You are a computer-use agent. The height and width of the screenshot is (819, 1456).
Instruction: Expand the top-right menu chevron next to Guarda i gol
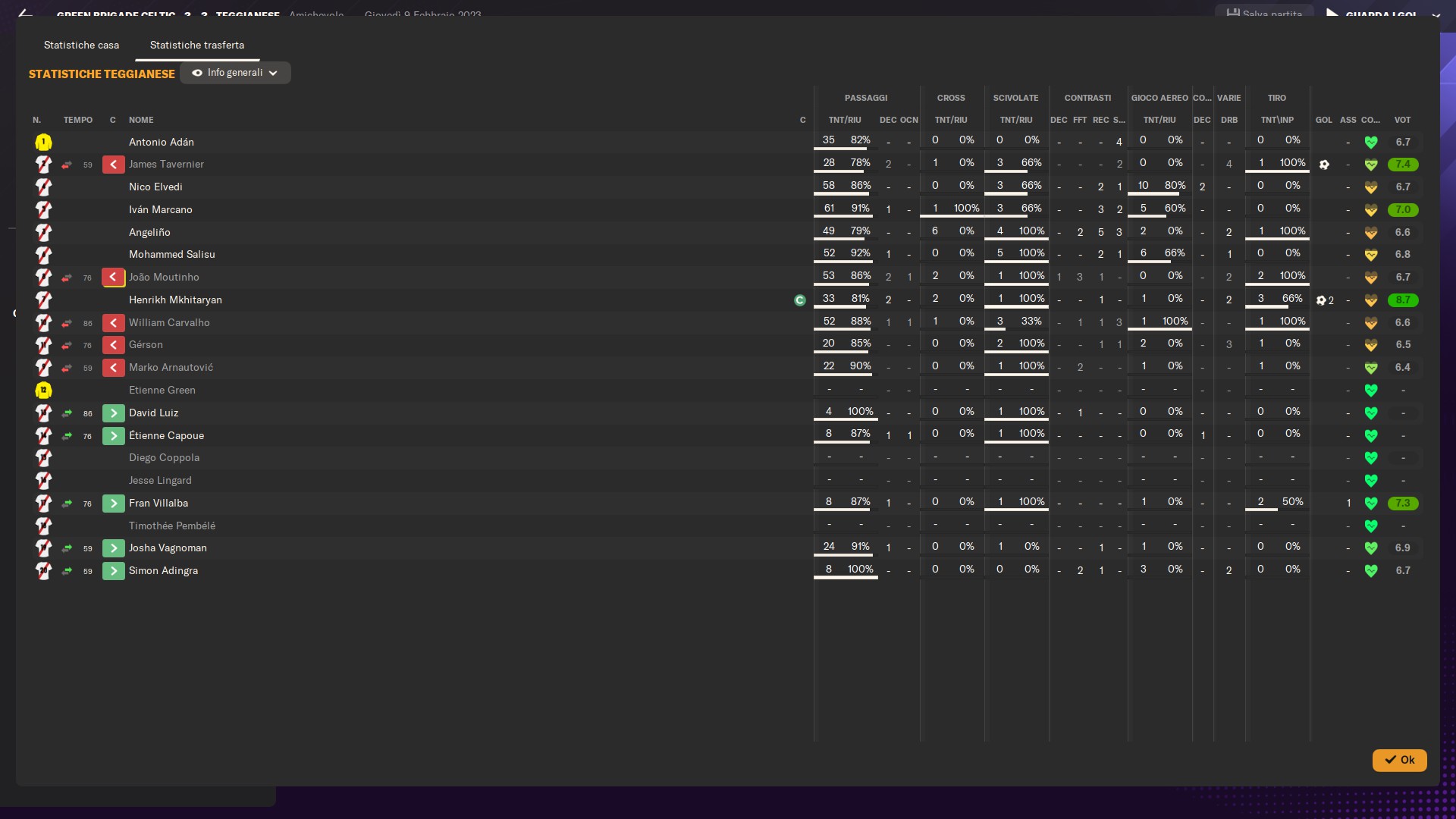[1436, 14]
